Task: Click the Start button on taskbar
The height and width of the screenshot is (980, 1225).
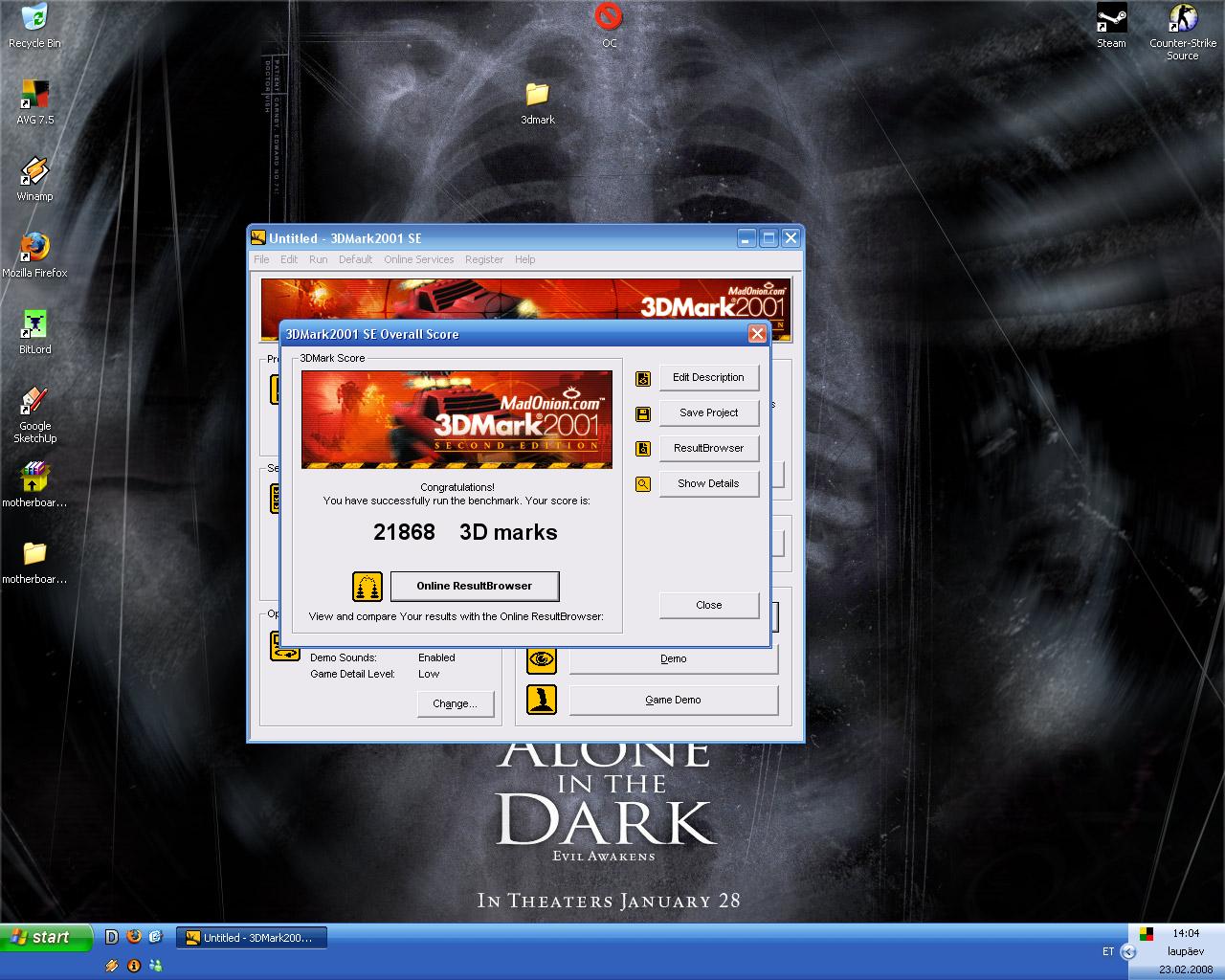Action: coord(46,937)
